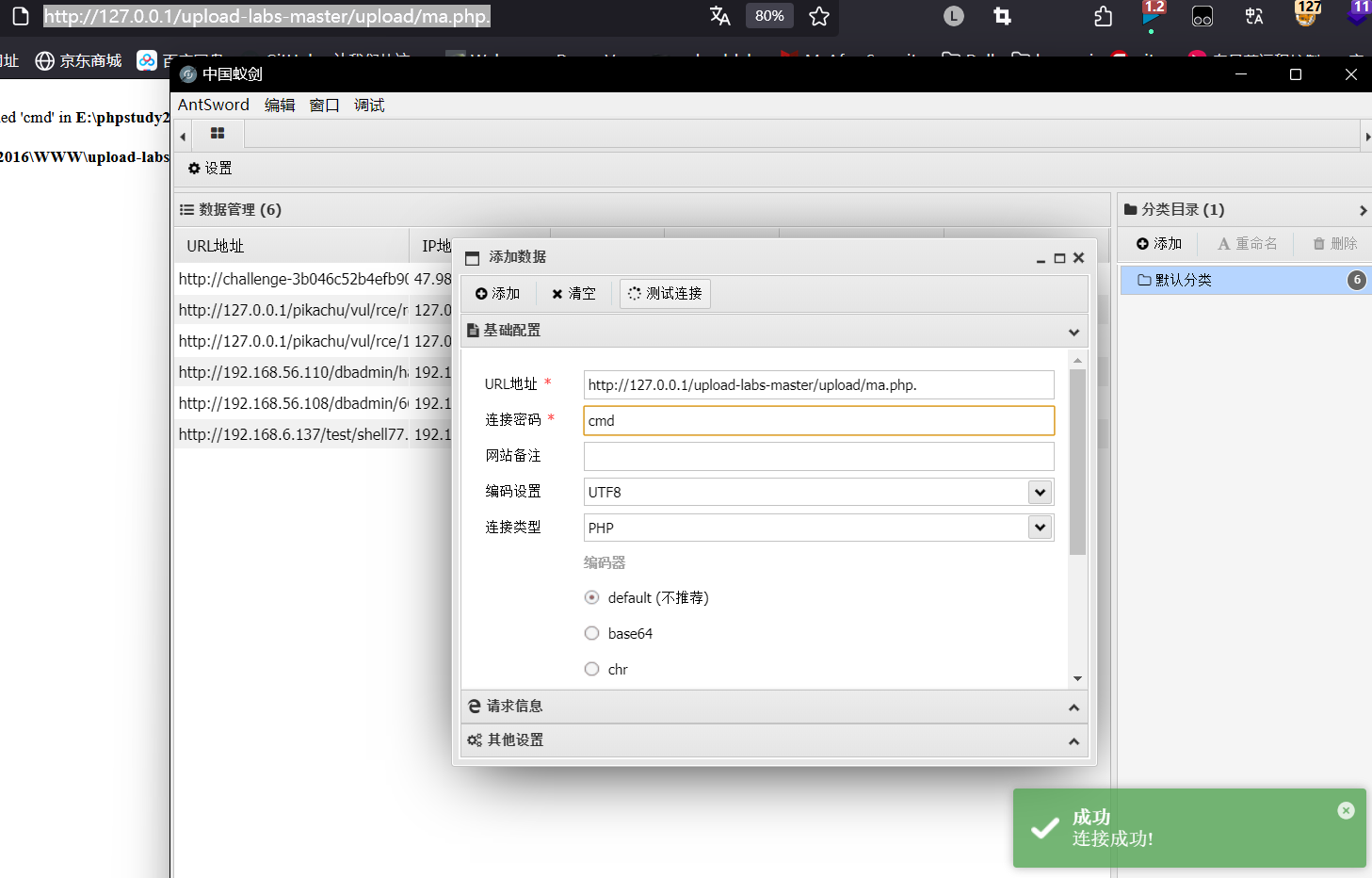Image resolution: width=1372 pixels, height=878 pixels.
Task: Open the 京东商城 bookmark
Action: [x=79, y=60]
